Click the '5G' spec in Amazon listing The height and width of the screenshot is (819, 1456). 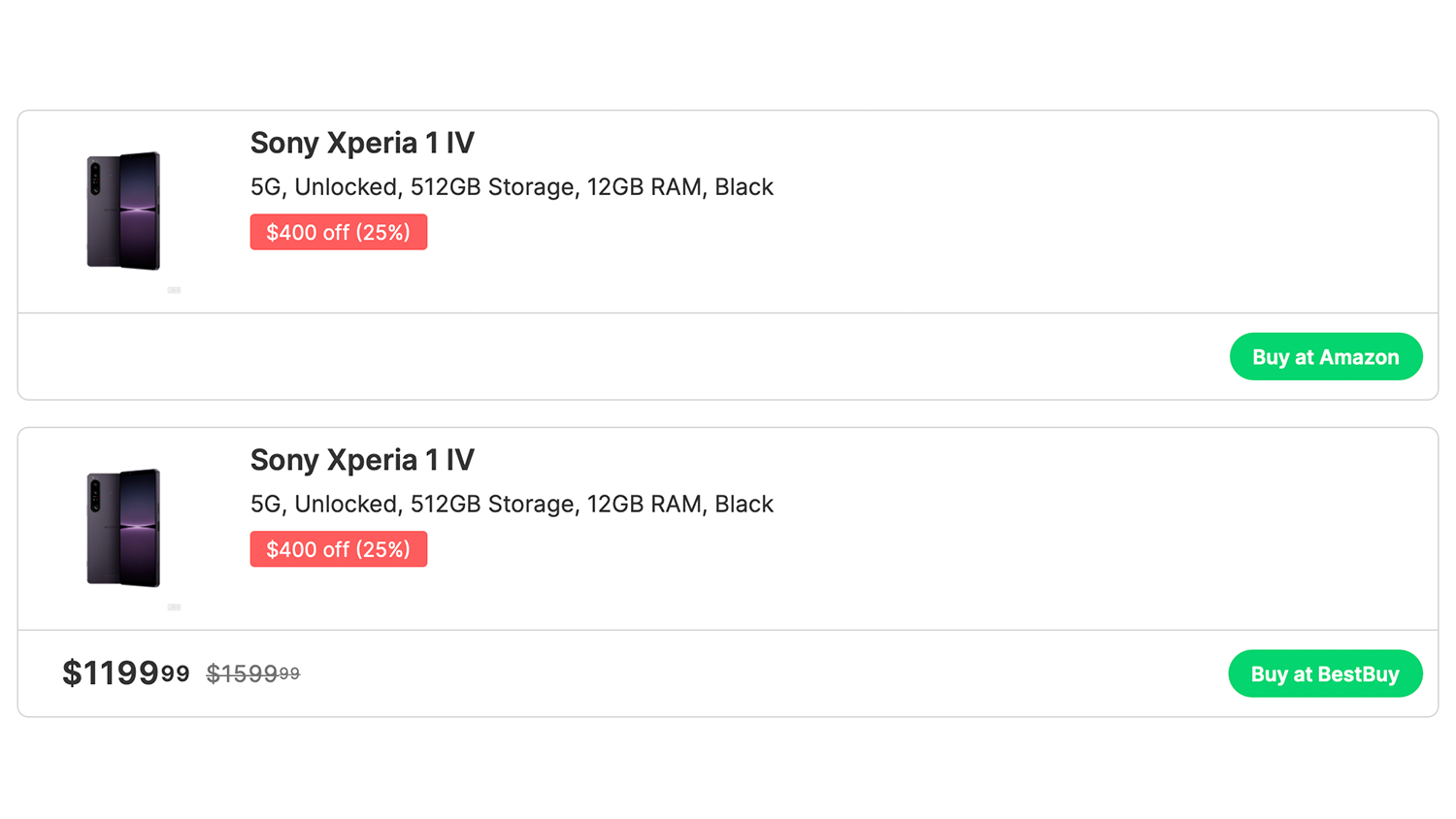(x=265, y=187)
